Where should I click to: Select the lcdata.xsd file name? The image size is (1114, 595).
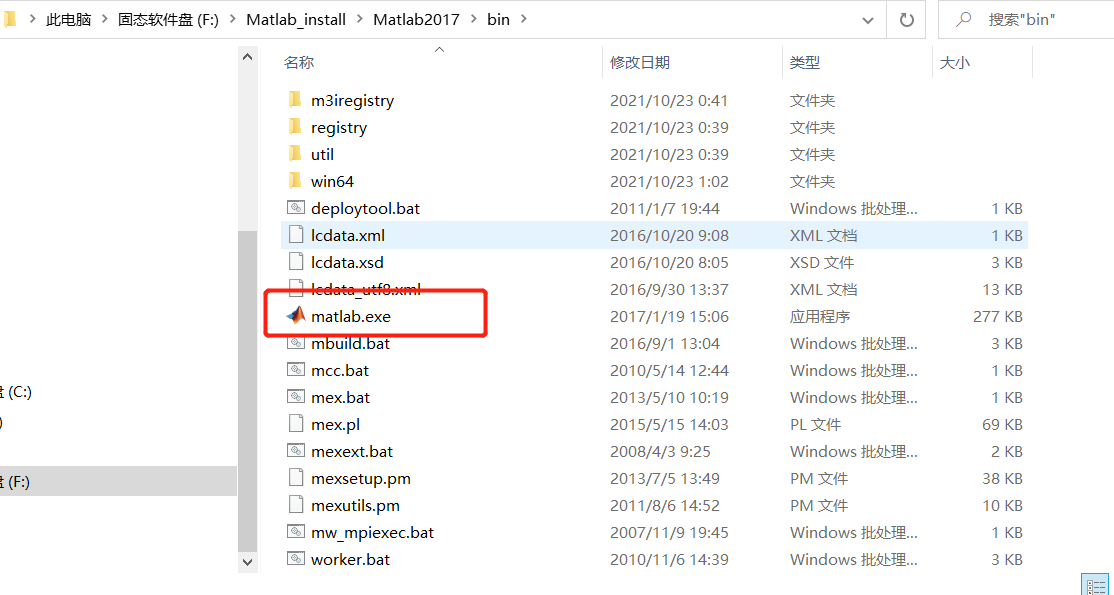(347, 262)
